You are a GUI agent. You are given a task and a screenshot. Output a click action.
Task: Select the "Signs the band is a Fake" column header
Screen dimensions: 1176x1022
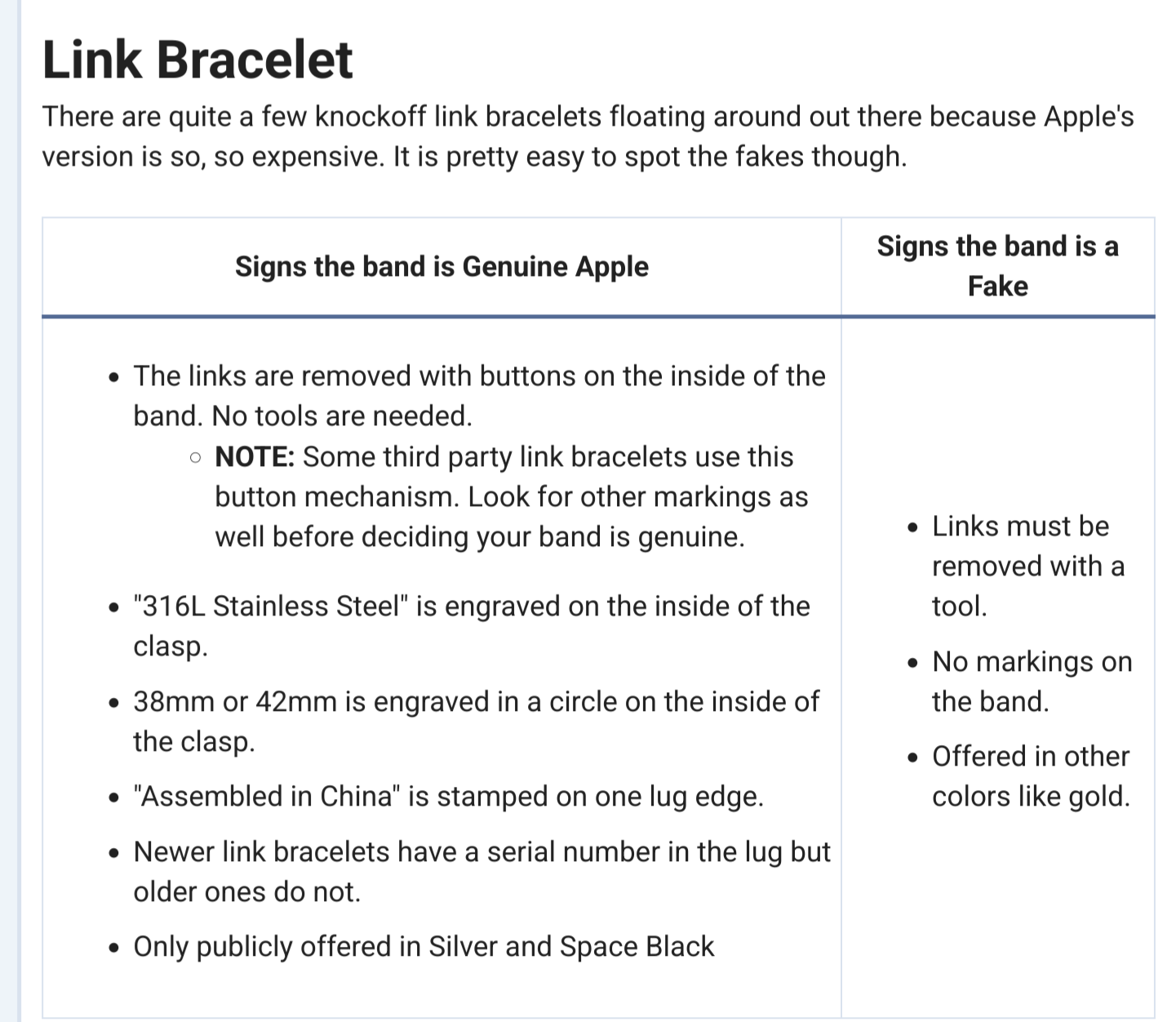[997, 266]
